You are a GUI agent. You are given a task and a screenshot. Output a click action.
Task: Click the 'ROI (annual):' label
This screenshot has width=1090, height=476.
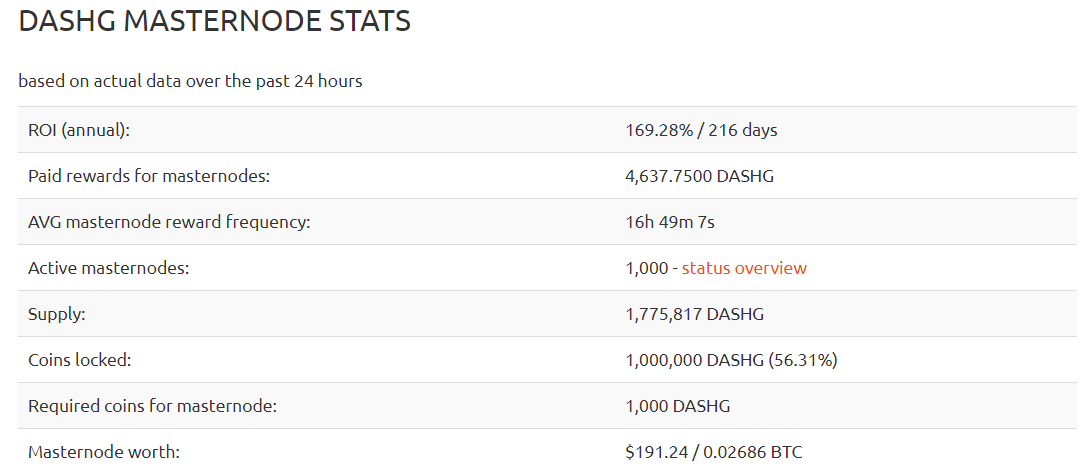pos(79,131)
